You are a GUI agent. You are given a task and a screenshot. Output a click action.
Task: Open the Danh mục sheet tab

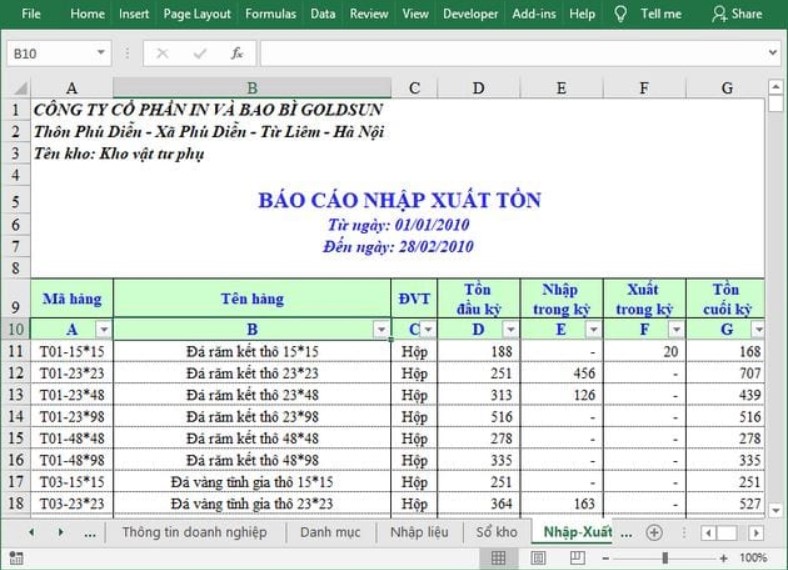pyautogui.click(x=330, y=532)
